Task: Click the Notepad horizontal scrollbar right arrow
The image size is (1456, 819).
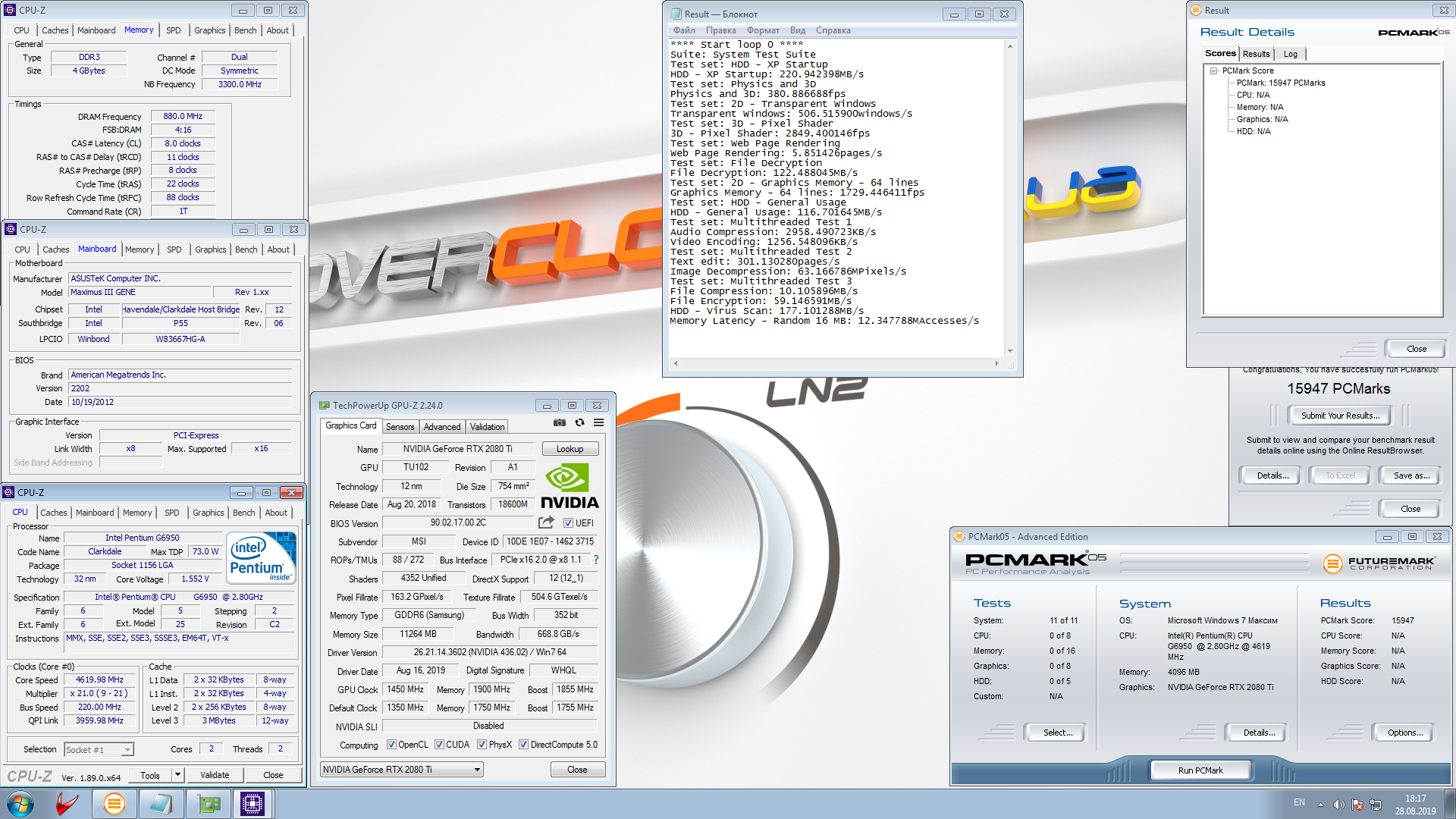Action: click(996, 363)
